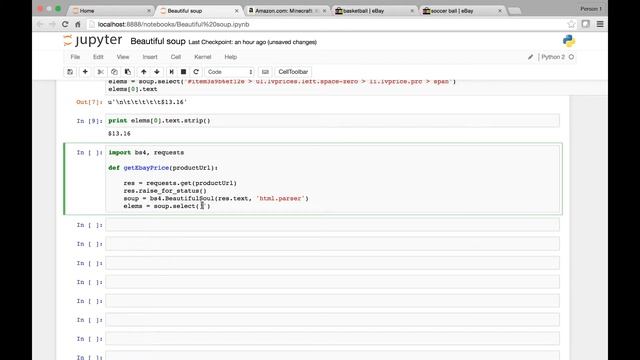
Task: Copy selected cells icon
Action: (114, 72)
